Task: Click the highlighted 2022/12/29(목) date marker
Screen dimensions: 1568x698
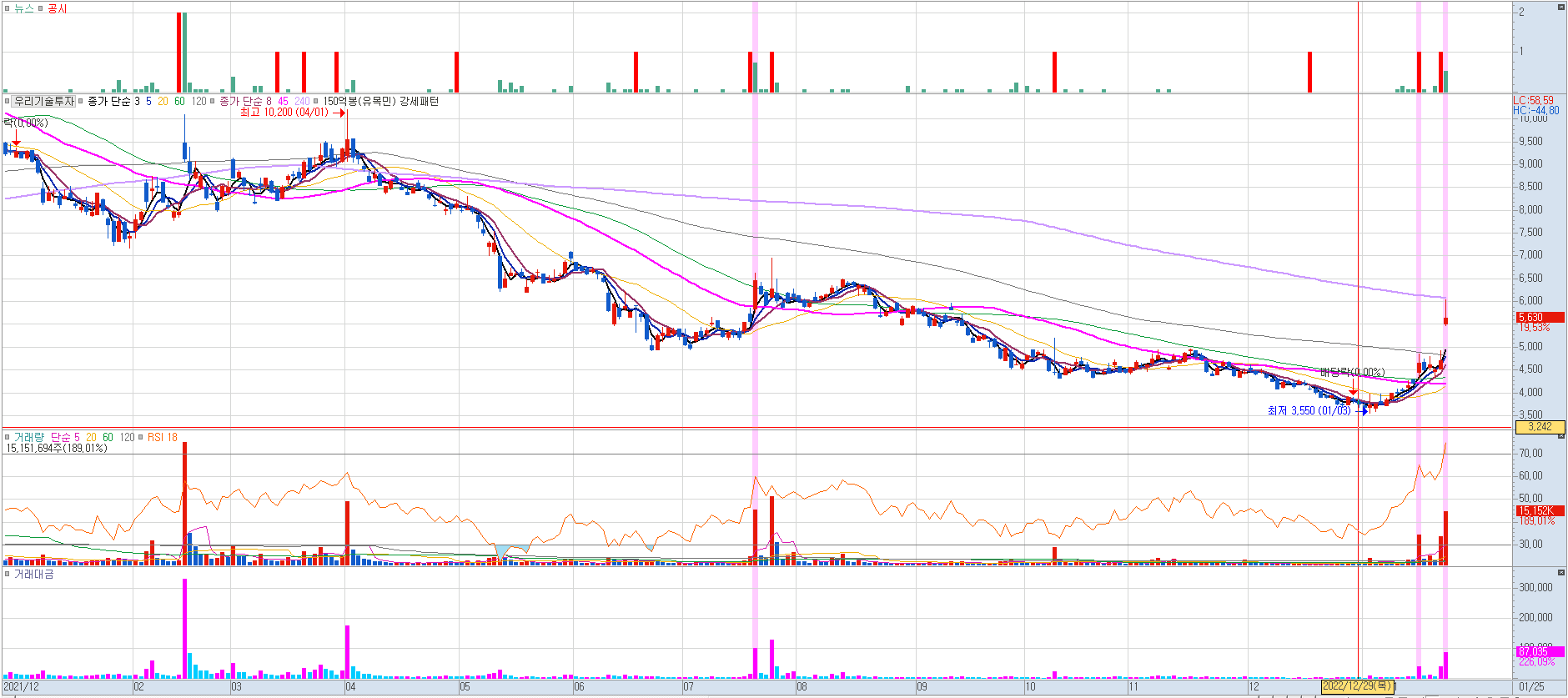Action: [1358, 686]
